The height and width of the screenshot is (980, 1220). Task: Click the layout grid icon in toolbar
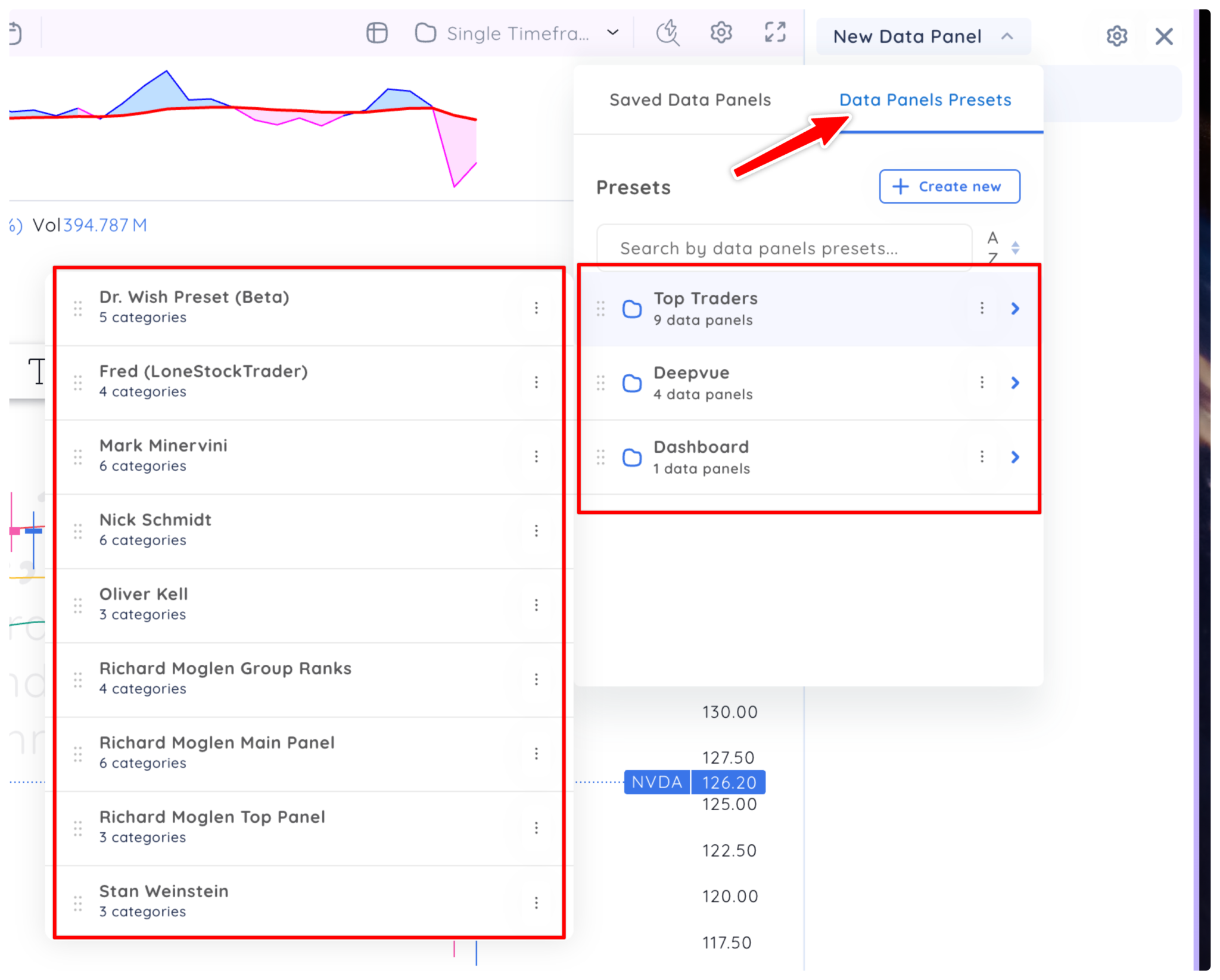pos(376,33)
